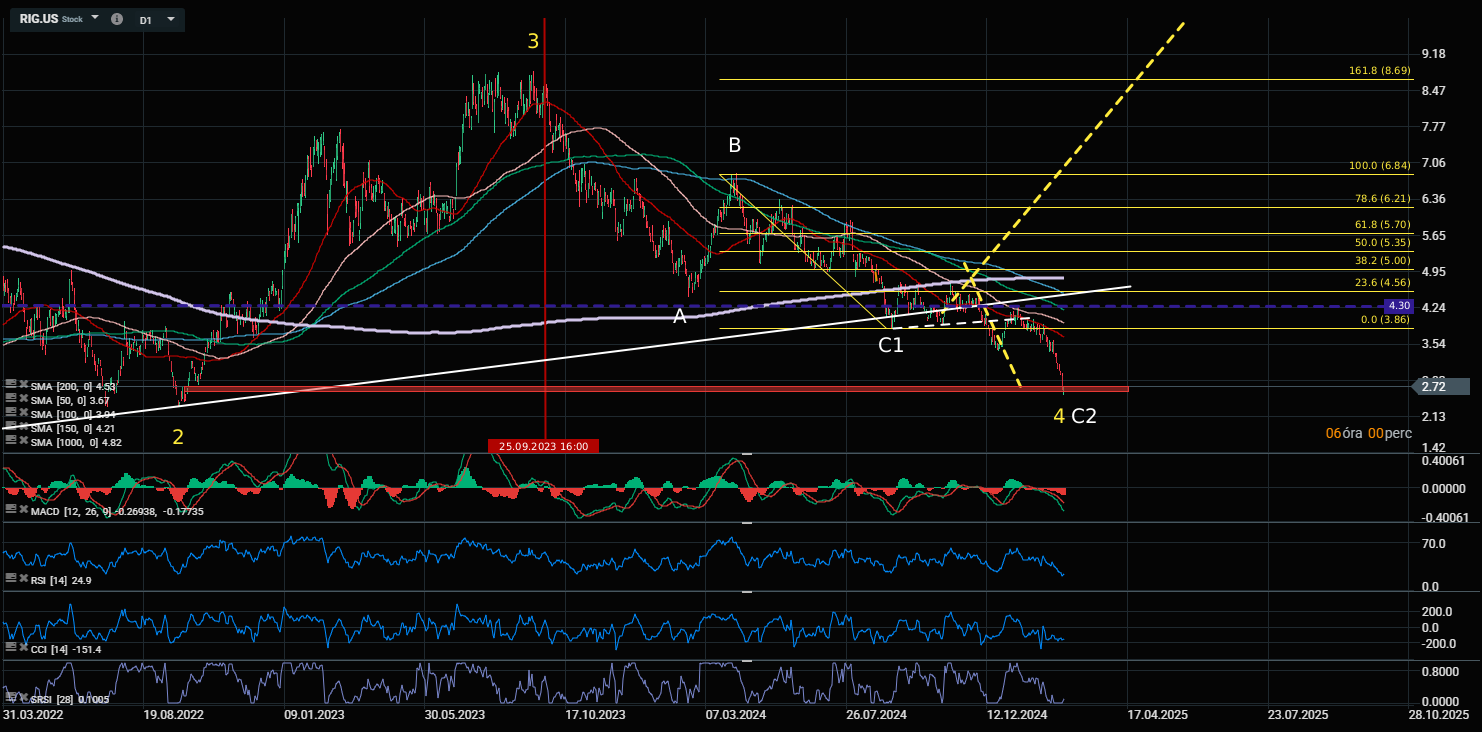The image size is (1482, 732).
Task: Select the yellow '4 C2' wave label
Action: (x=1075, y=416)
